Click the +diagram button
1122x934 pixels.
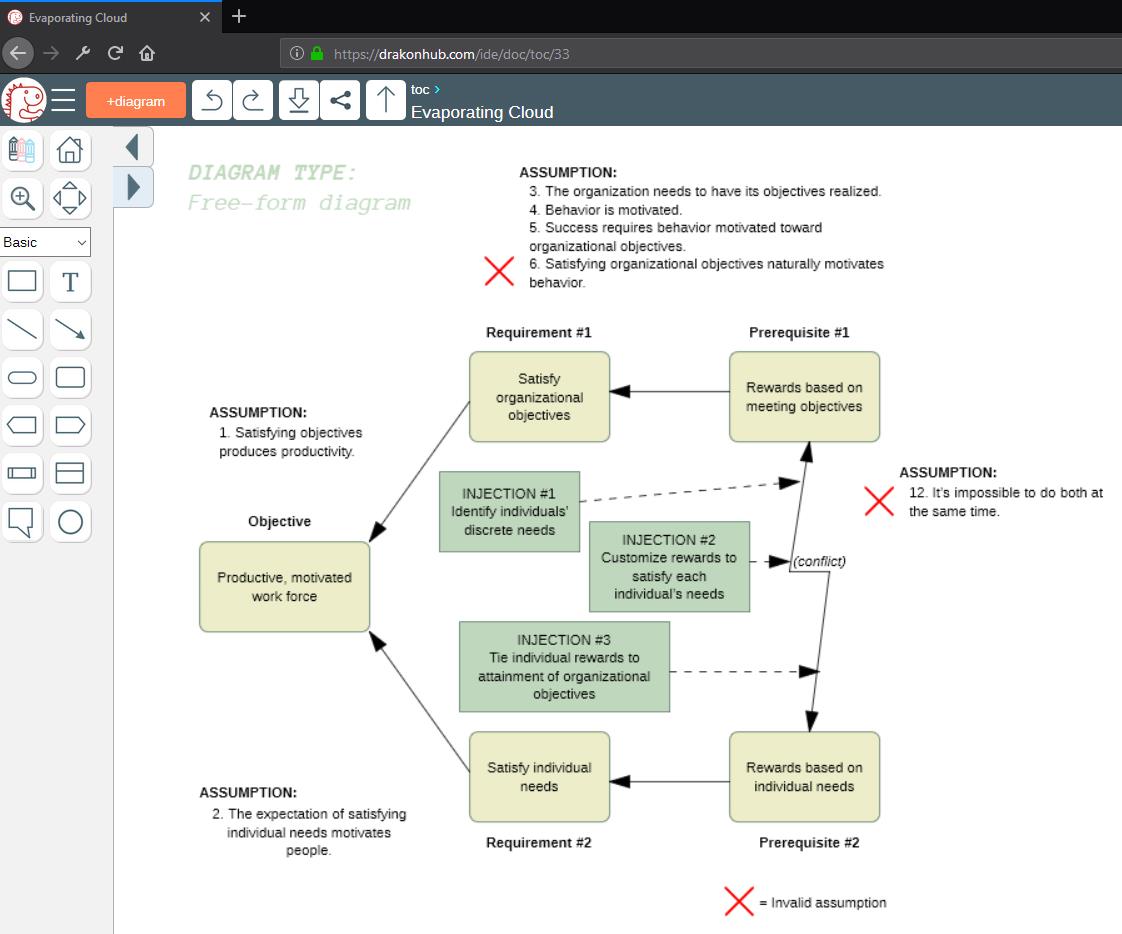pos(136,101)
